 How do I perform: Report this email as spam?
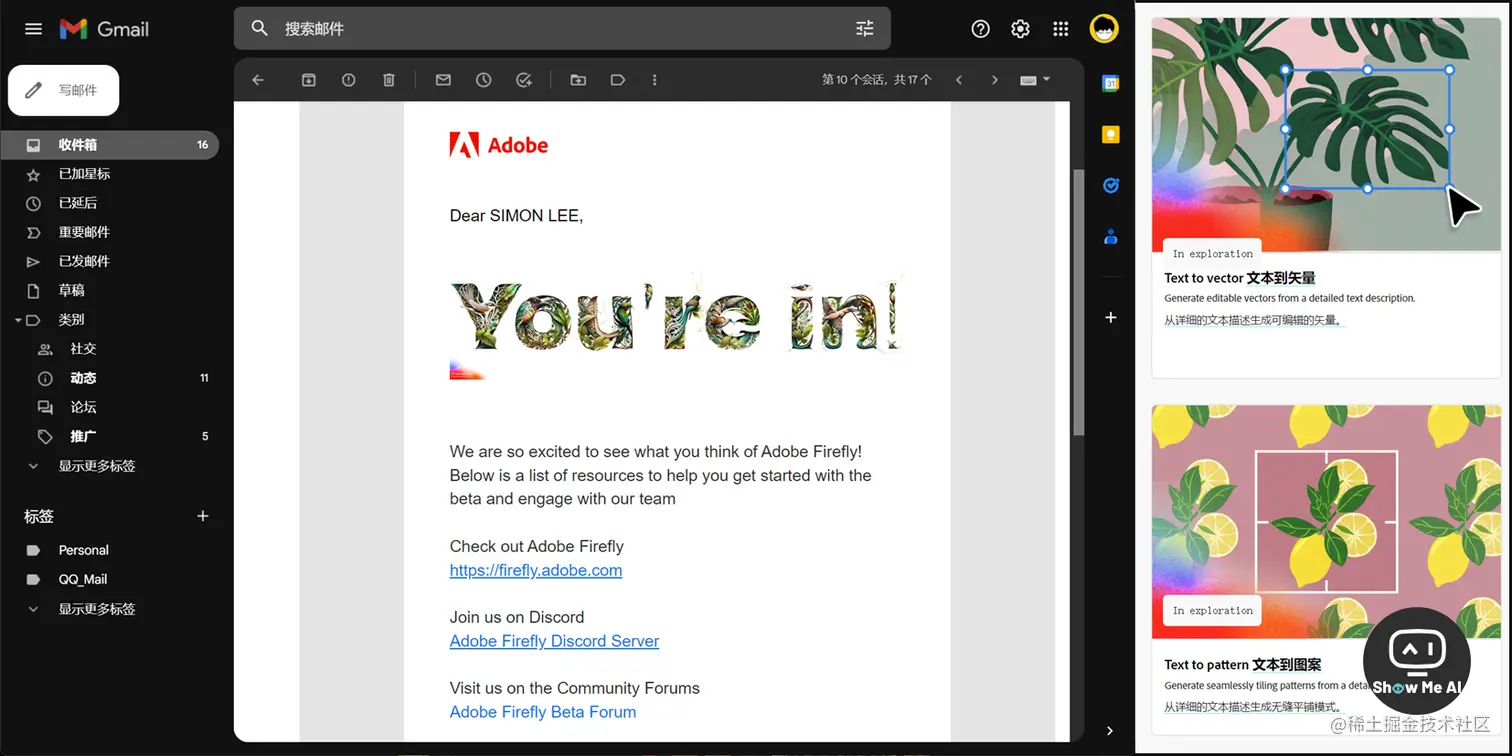349,80
